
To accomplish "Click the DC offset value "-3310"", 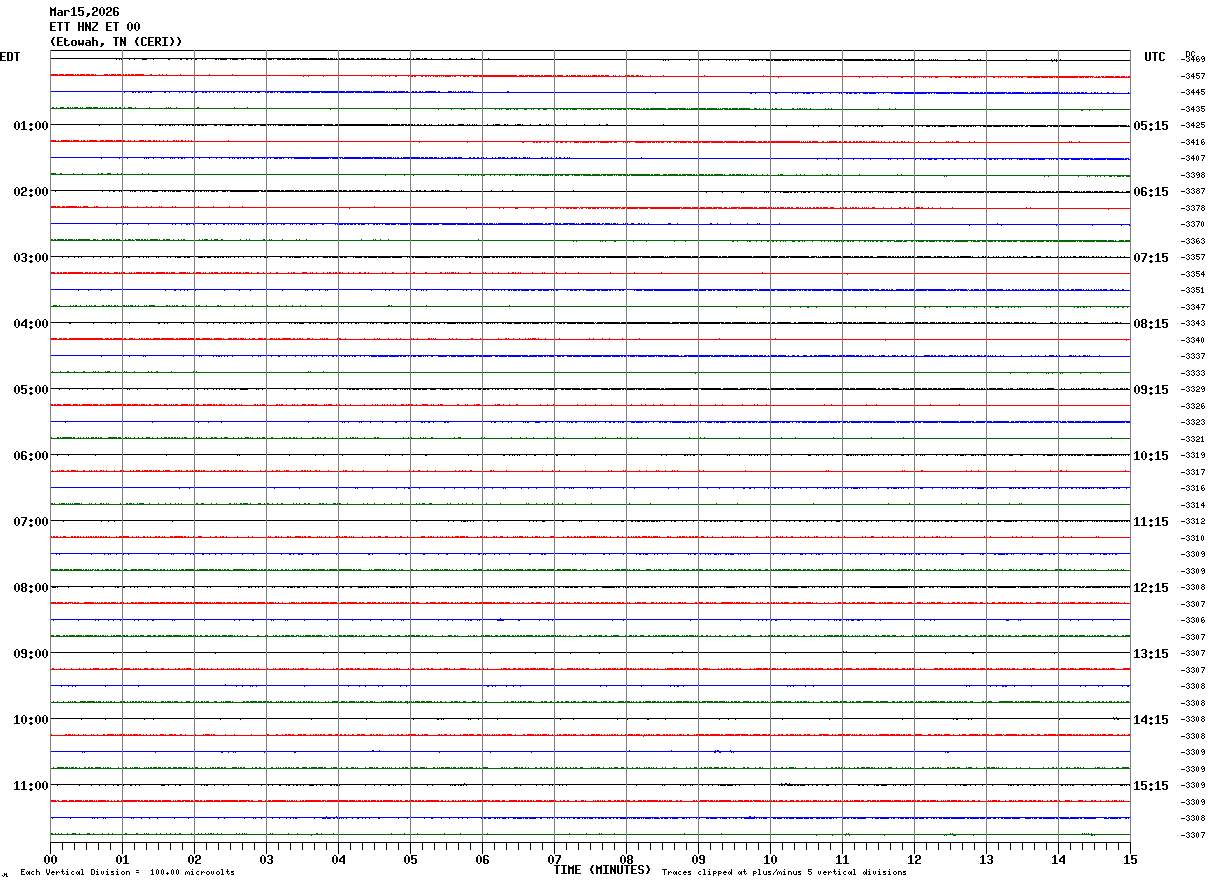I will [x=1192, y=538].
